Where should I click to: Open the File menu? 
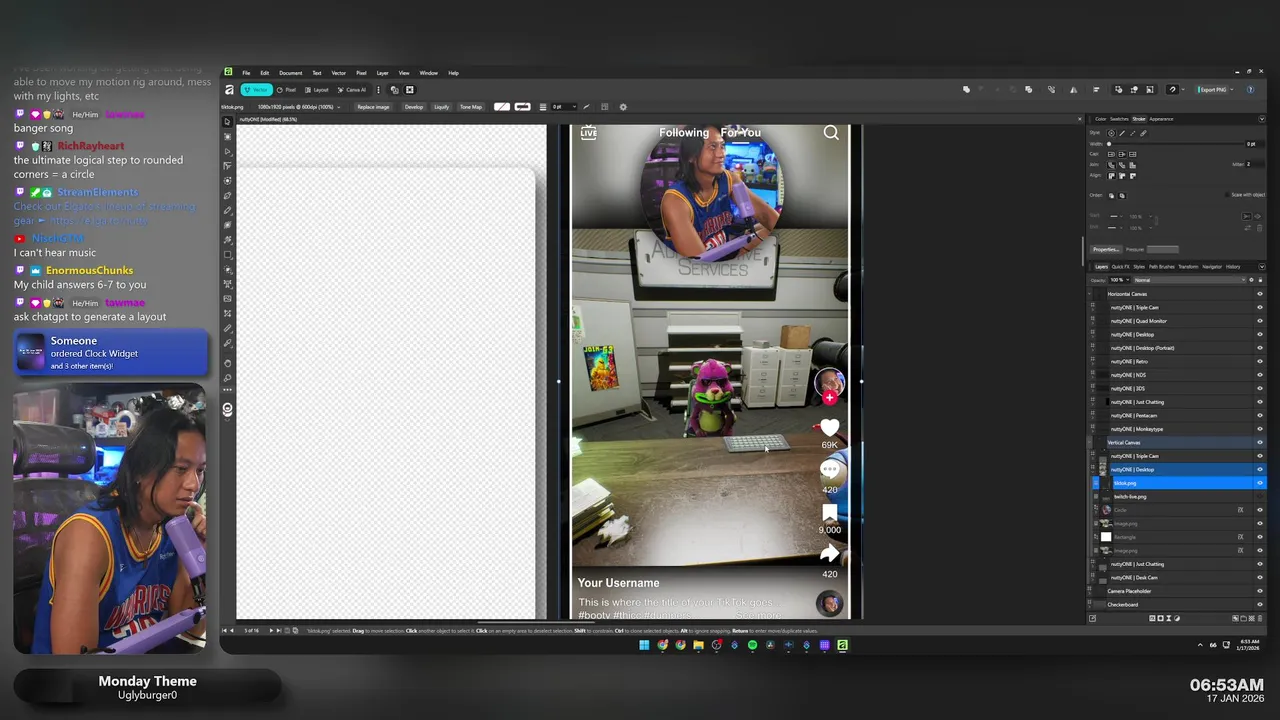(x=246, y=73)
